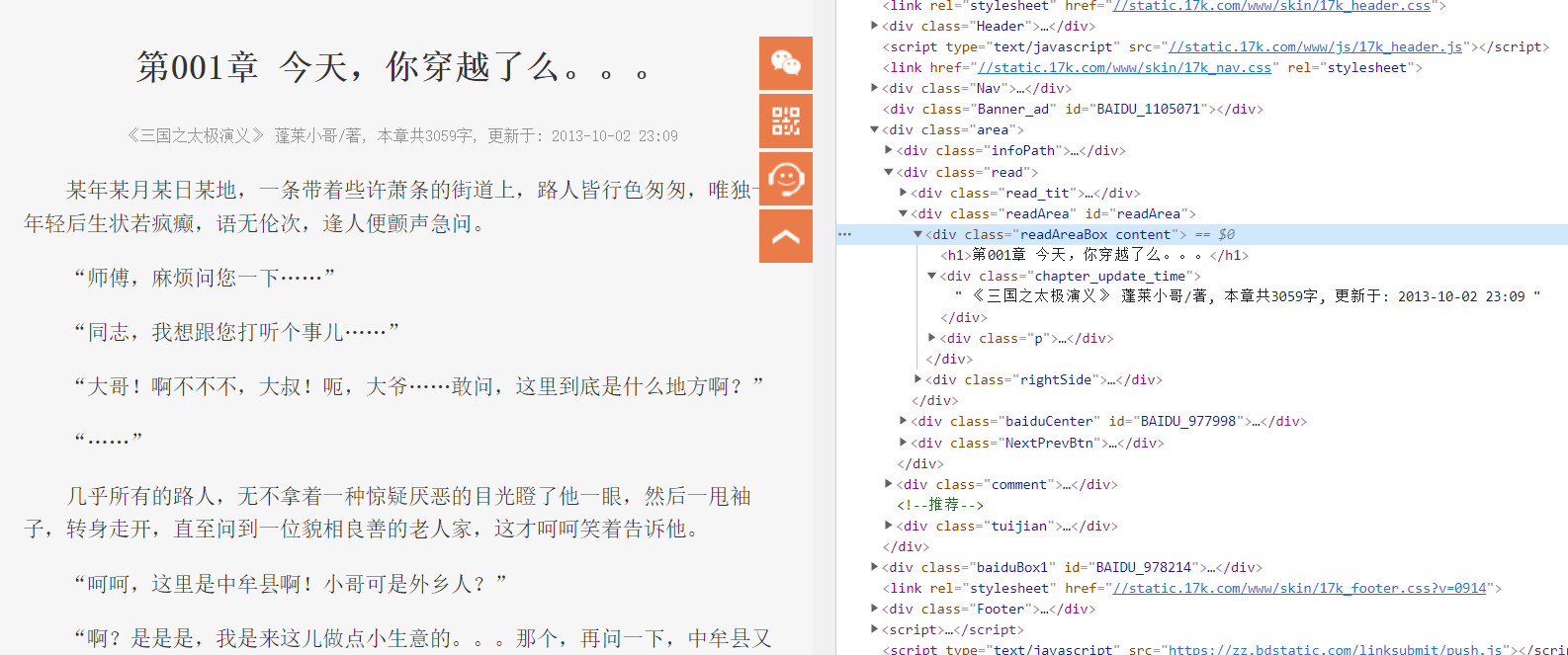Collapse the readAreaBox content node
This screenshot has height=655, width=1568.
point(917,234)
